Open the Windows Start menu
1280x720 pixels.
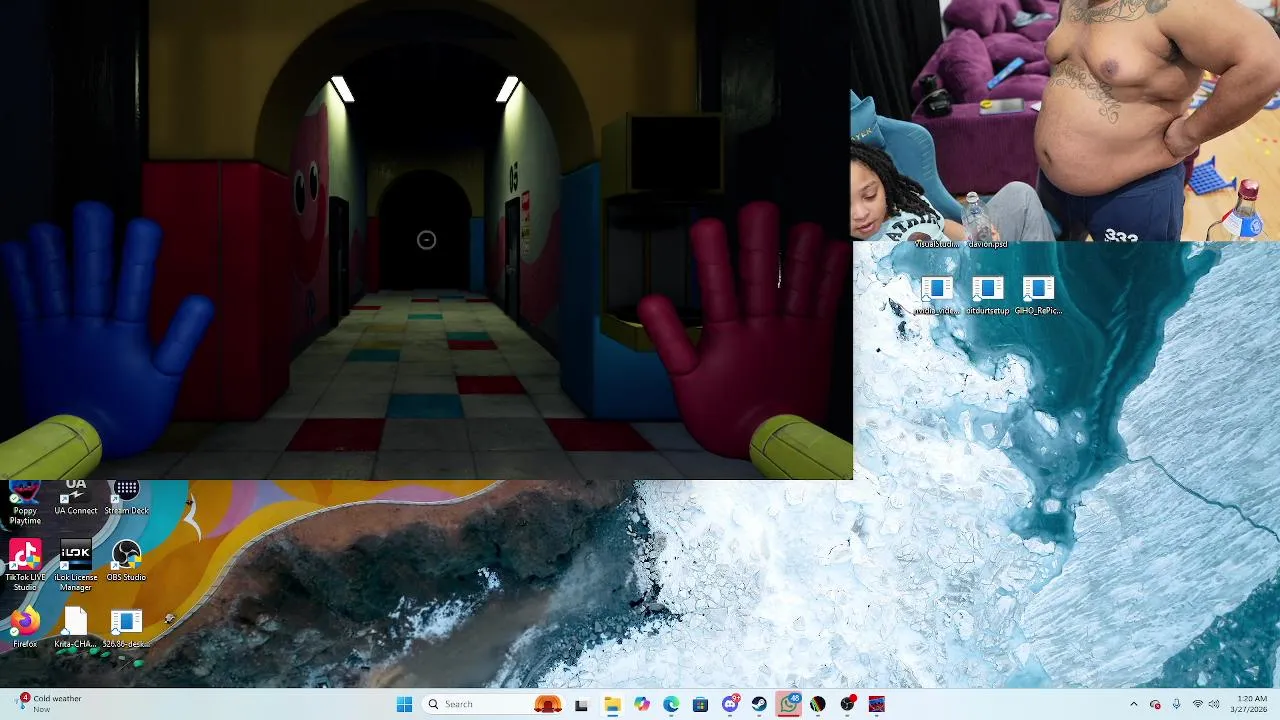404,704
